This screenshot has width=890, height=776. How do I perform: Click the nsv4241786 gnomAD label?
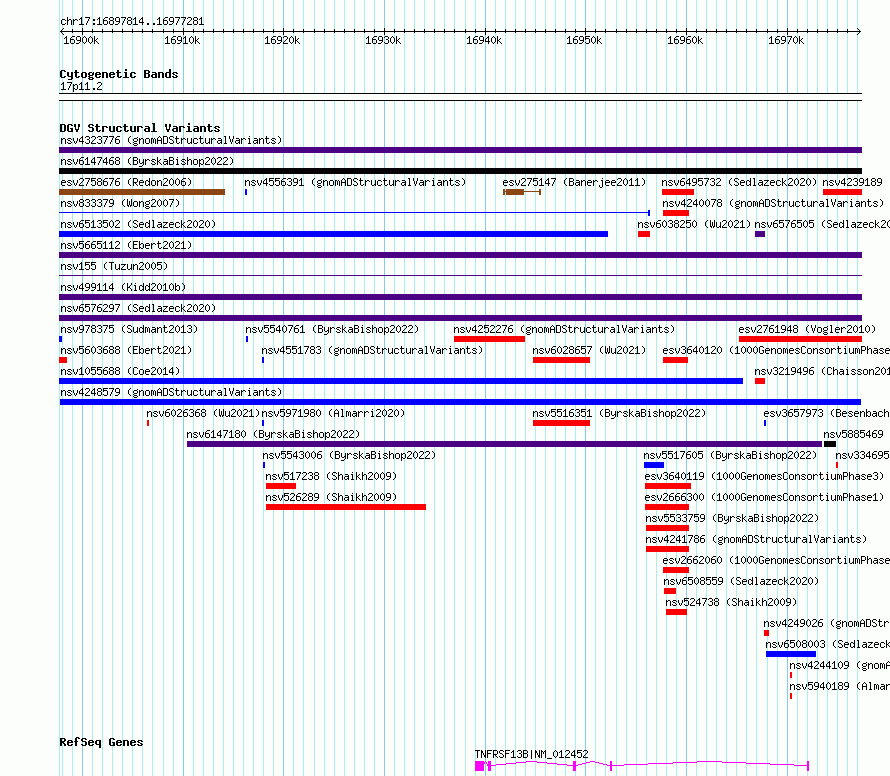point(757,539)
